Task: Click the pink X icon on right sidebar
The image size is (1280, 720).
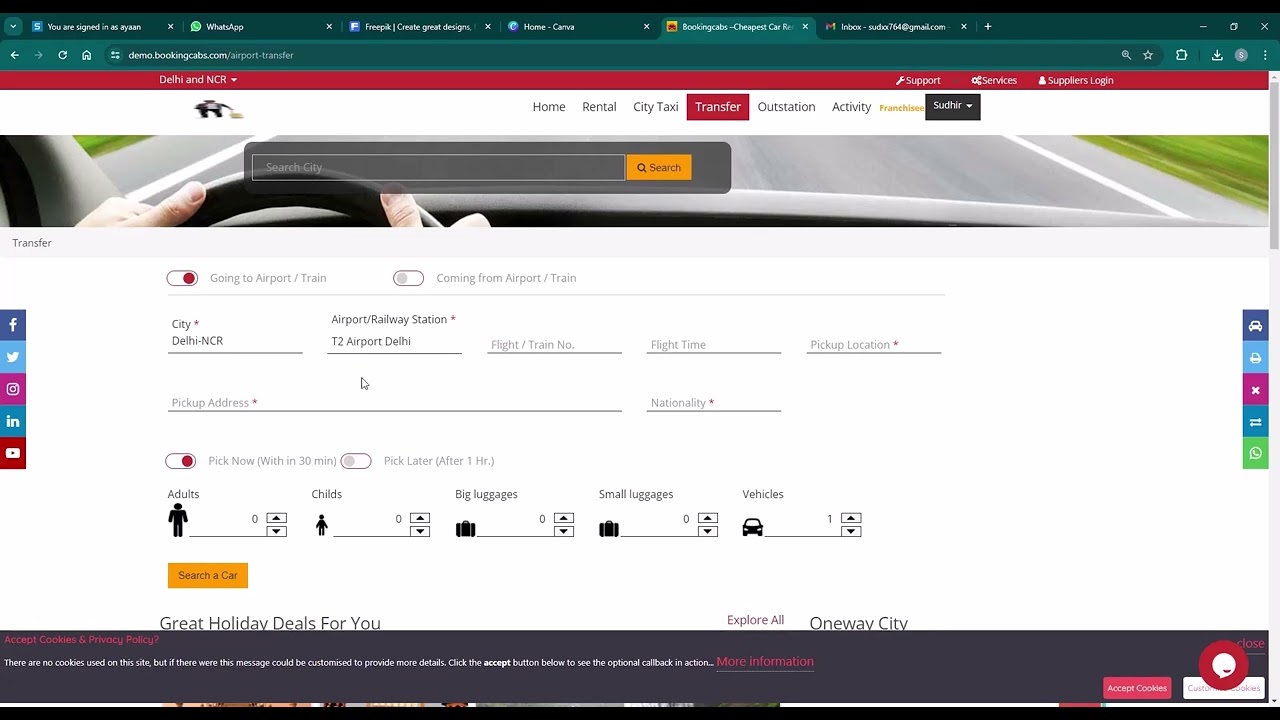Action: [1255, 390]
